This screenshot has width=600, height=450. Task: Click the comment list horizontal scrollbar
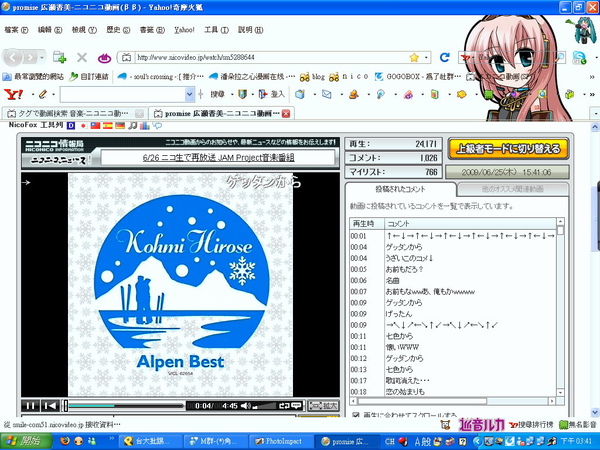(x=453, y=401)
